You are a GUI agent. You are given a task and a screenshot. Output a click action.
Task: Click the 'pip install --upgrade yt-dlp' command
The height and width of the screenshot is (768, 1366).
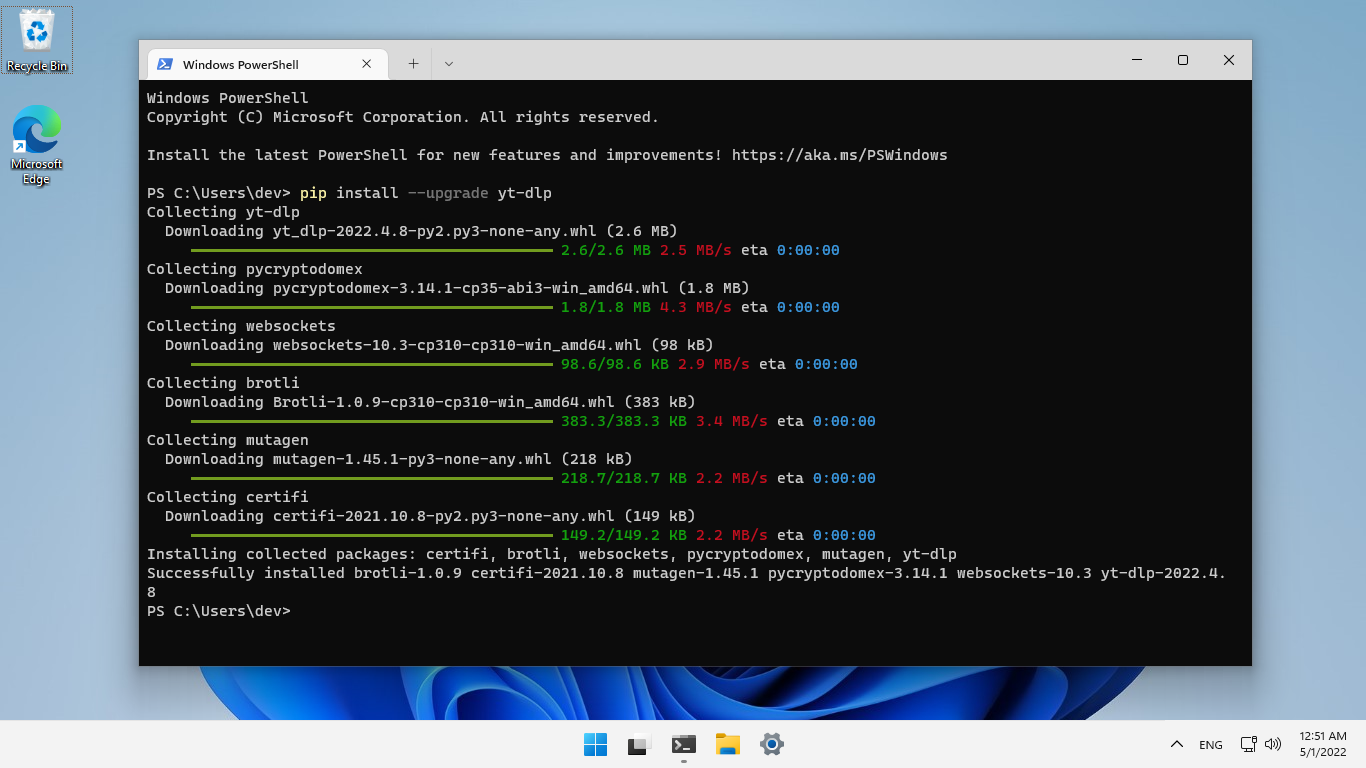click(x=426, y=193)
